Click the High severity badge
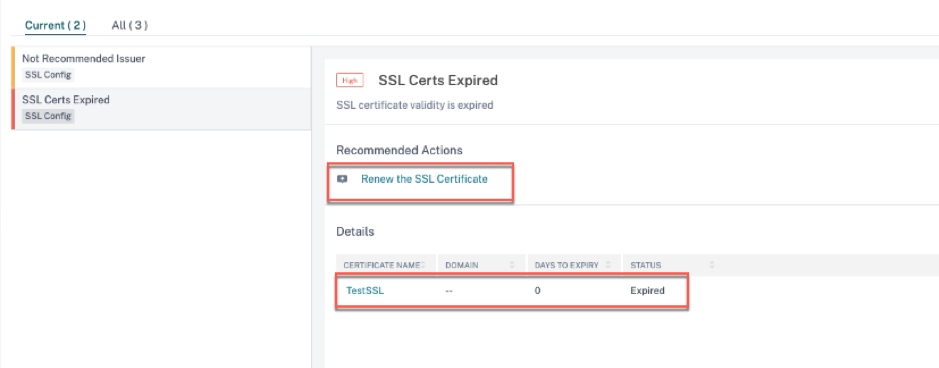This screenshot has width=939, height=368. (x=350, y=80)
